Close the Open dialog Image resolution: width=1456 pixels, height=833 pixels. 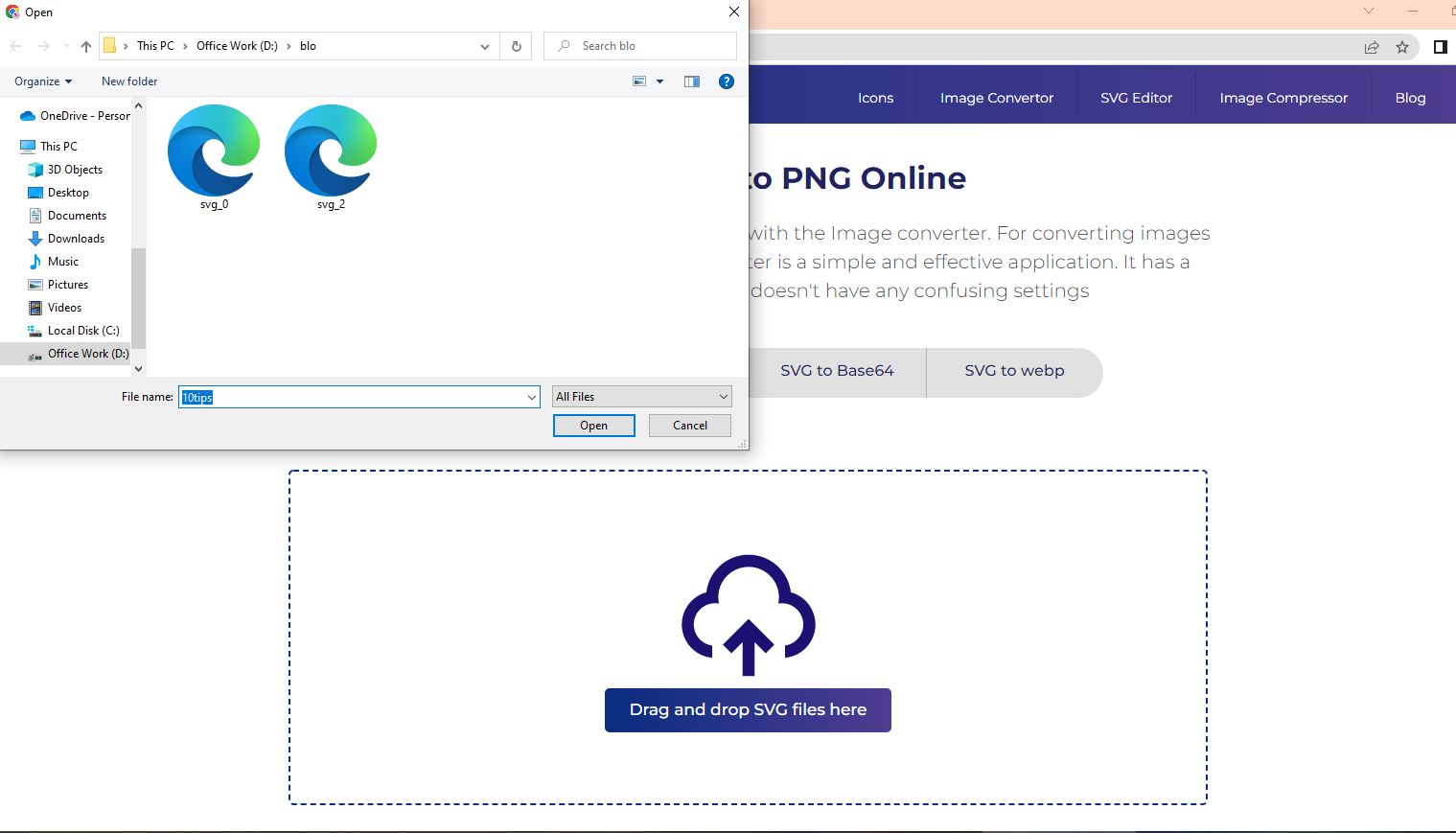734,12
